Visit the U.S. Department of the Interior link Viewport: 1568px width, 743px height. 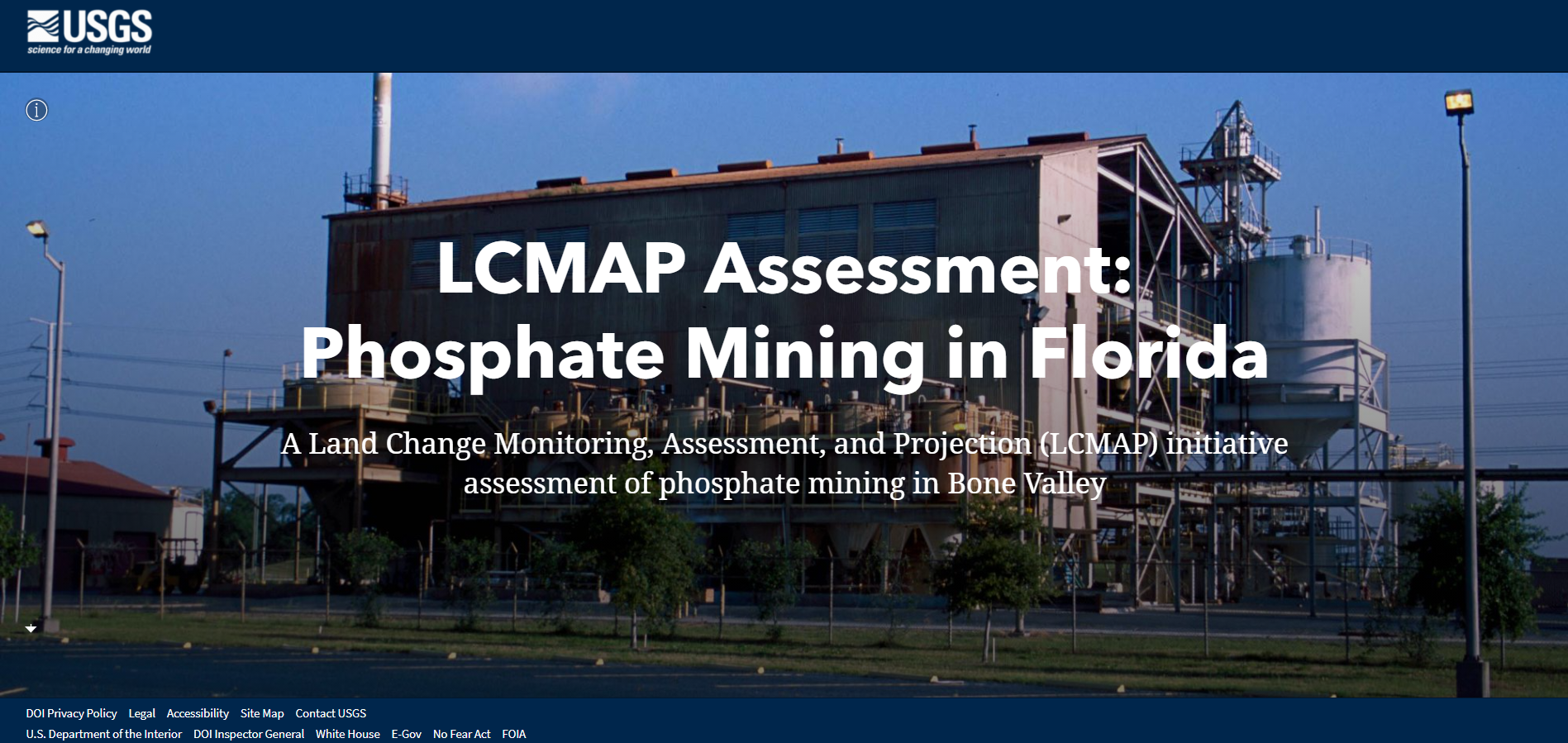(x=104, y=734)
